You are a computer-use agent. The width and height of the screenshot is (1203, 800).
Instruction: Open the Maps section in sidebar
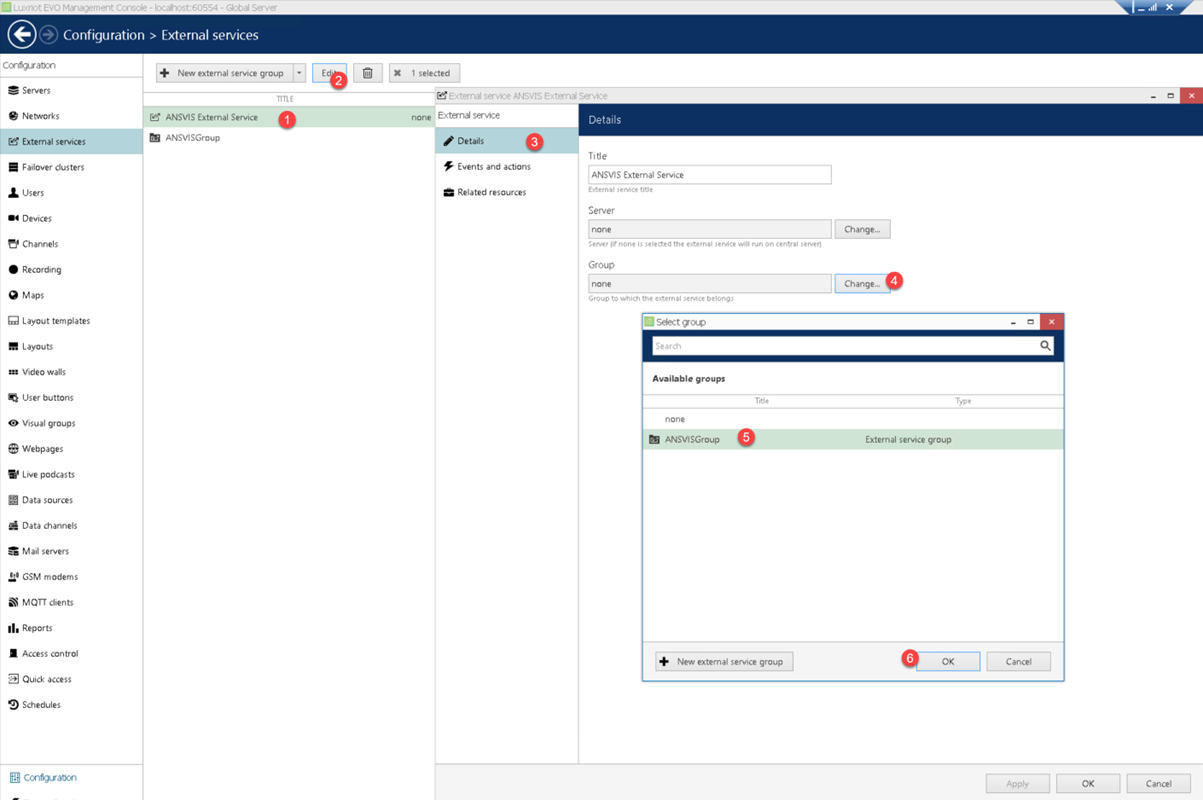pos(33,295)
